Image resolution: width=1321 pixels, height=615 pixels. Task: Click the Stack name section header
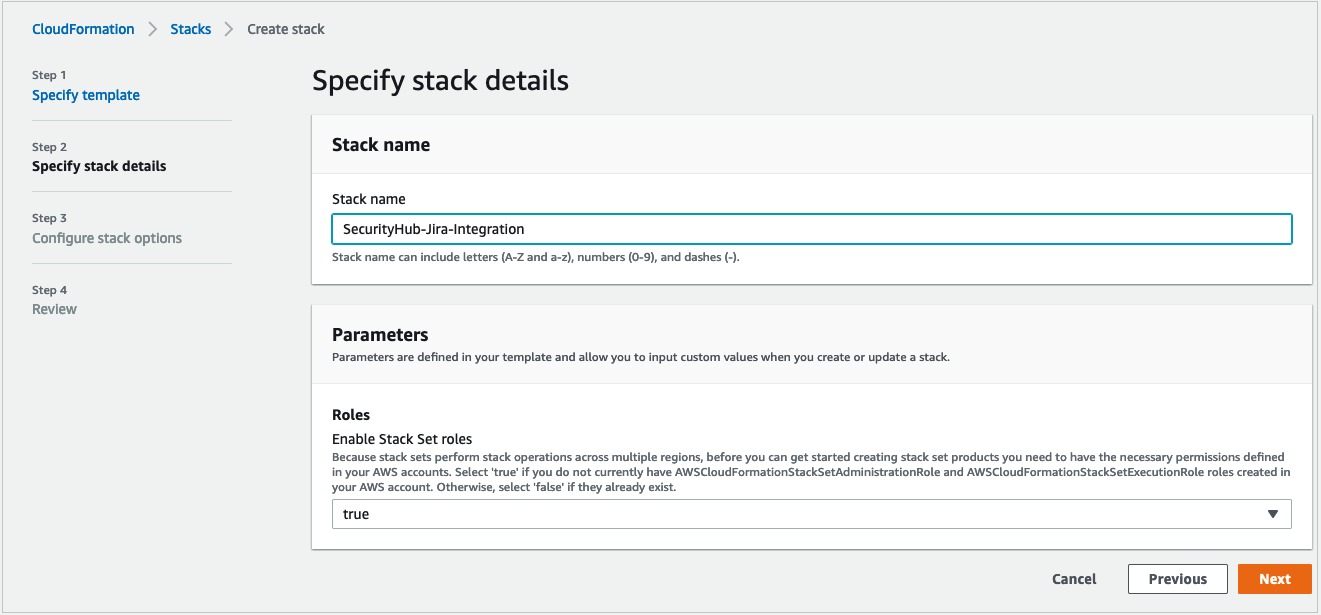point(381,144)
